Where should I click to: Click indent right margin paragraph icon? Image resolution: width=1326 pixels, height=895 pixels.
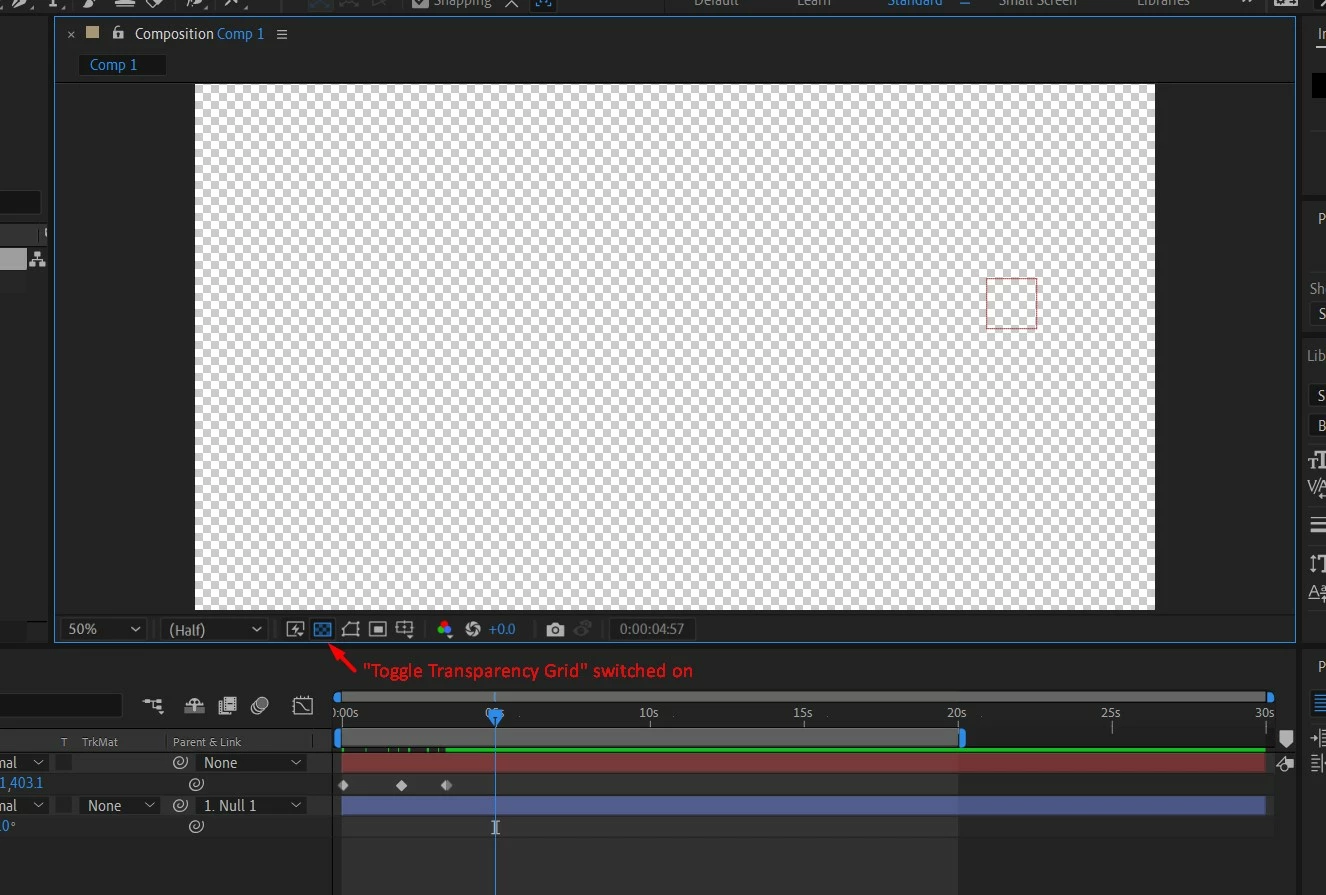pyautogui.click(x=1318, y=763)
